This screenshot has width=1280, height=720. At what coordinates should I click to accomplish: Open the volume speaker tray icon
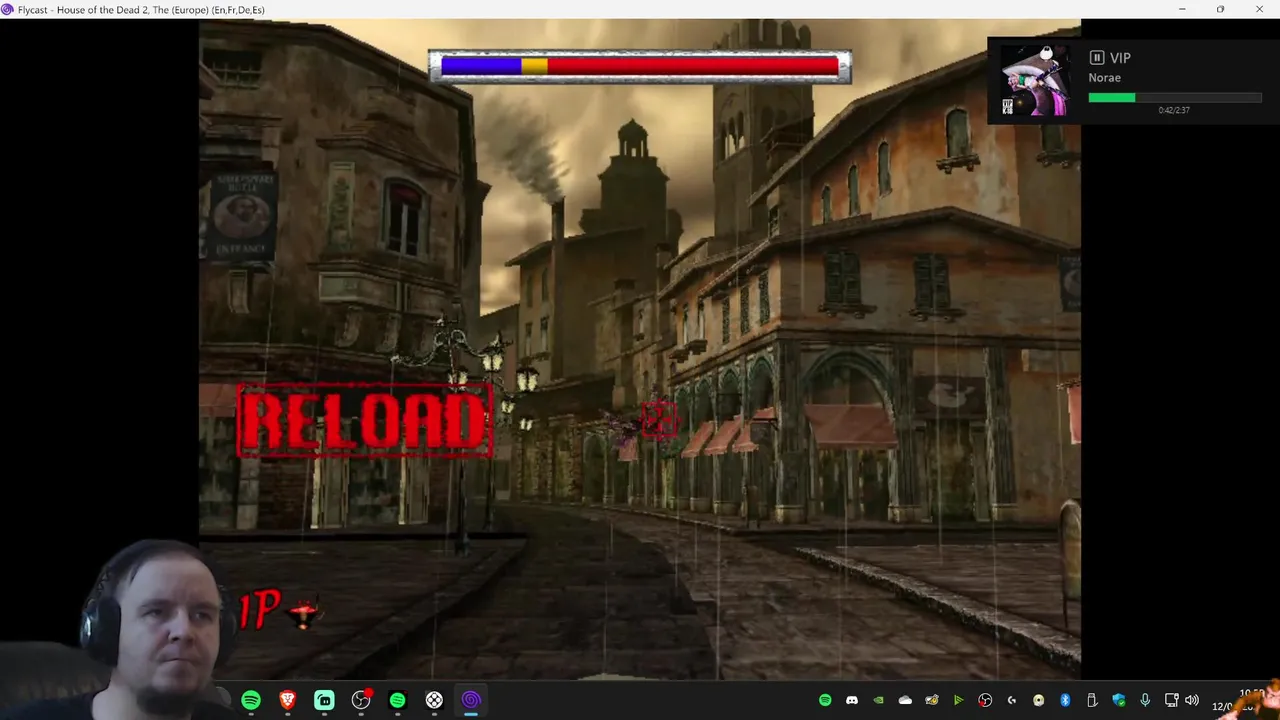1192,701
